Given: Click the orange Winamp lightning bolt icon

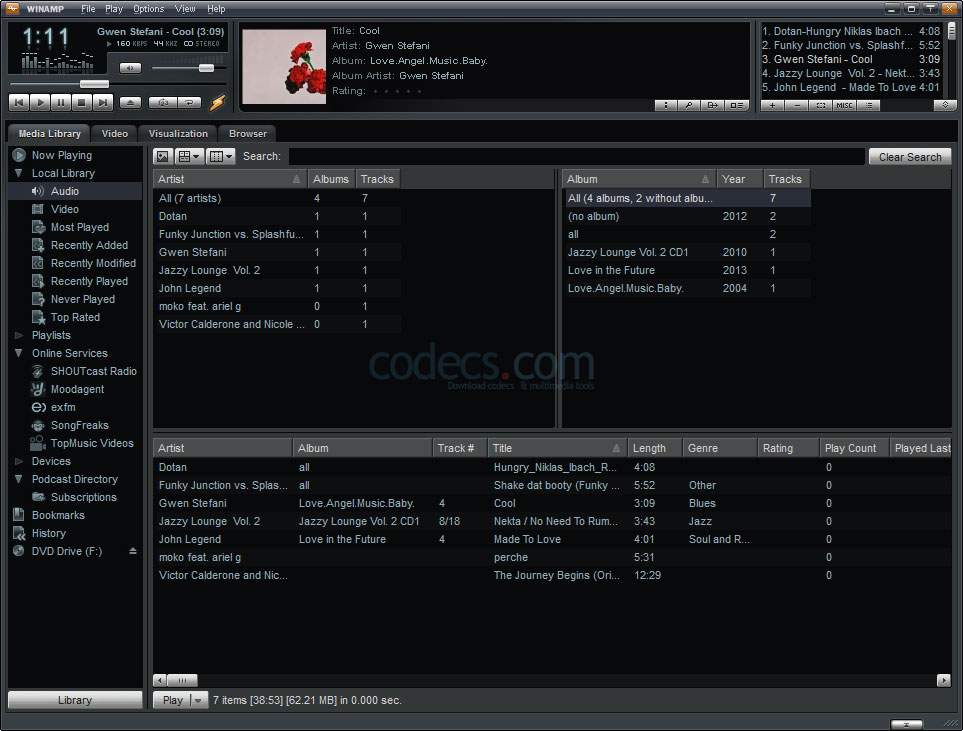Looking at the screenshot, I should coord(218,102).
